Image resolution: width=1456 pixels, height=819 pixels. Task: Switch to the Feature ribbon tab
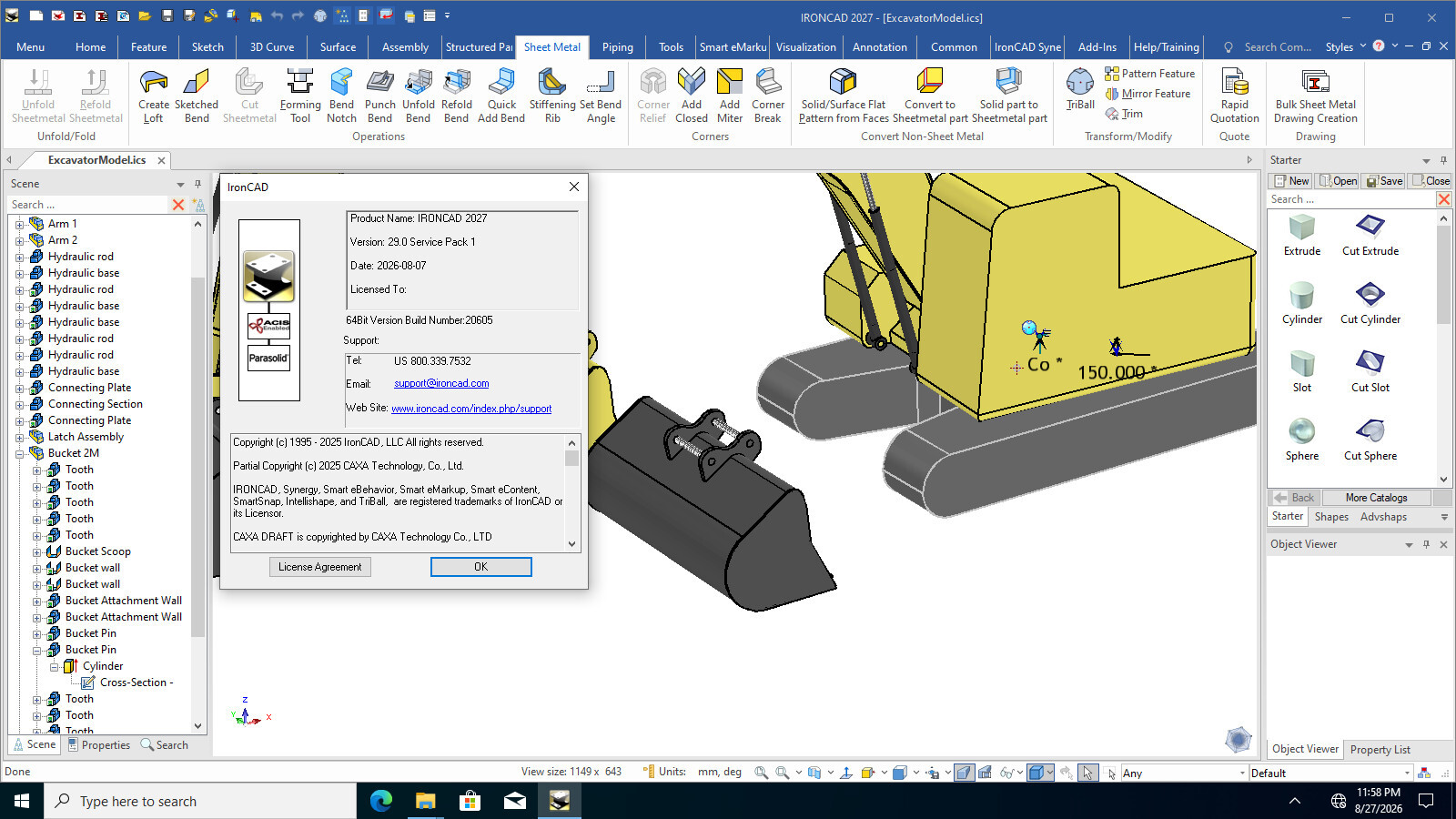pyautogui.click(x=148, y=47)
